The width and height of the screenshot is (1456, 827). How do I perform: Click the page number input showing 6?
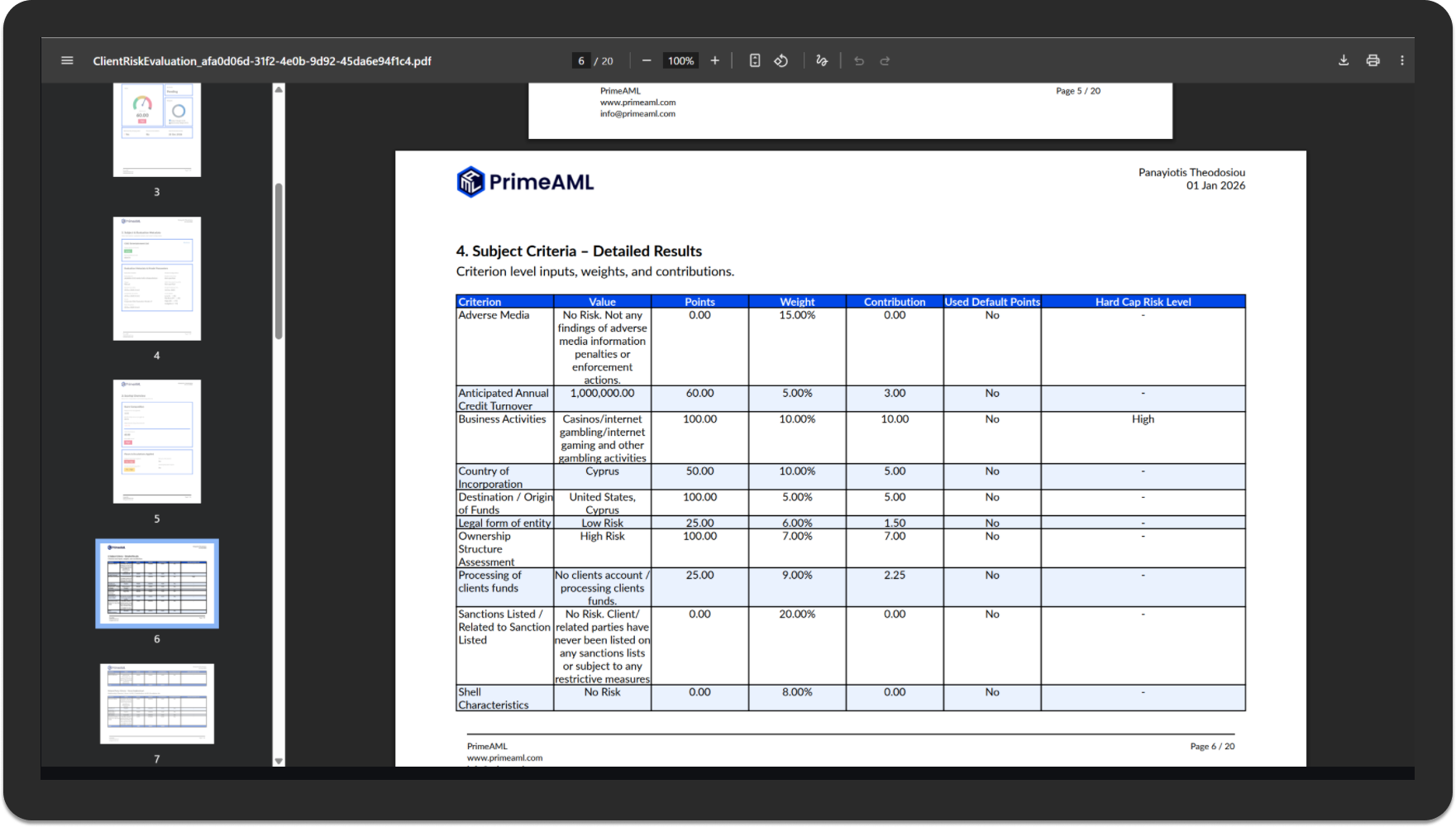point(581,60)
